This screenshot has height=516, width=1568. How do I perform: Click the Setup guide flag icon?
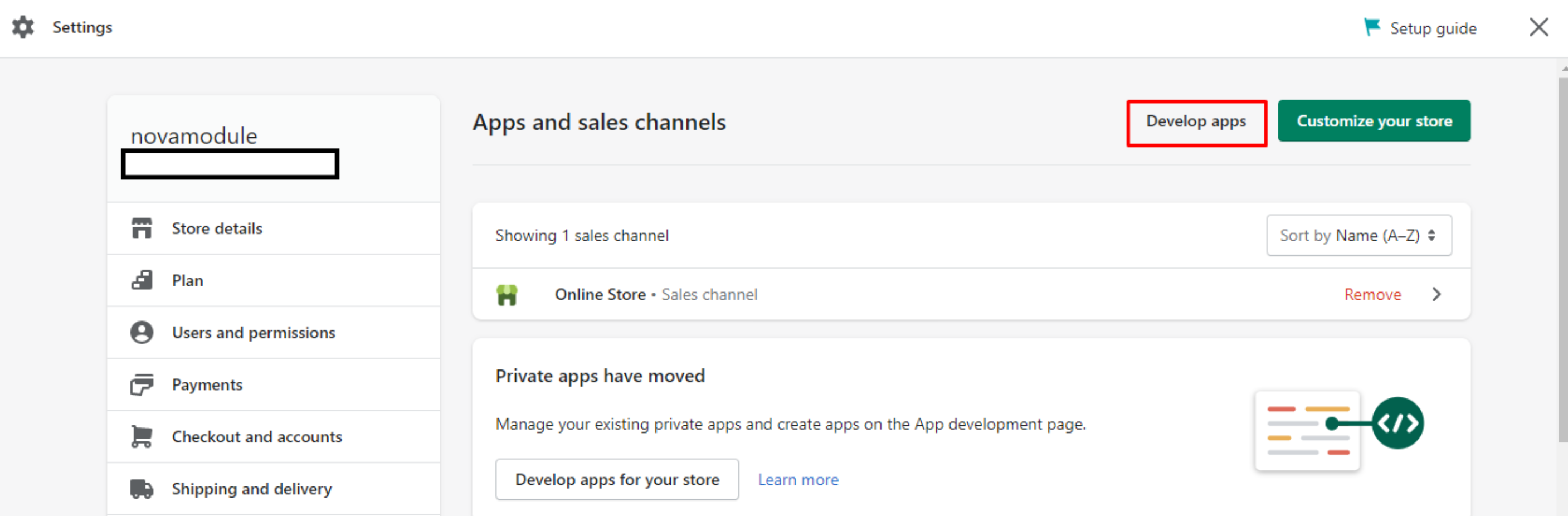tap(1371, 27)
